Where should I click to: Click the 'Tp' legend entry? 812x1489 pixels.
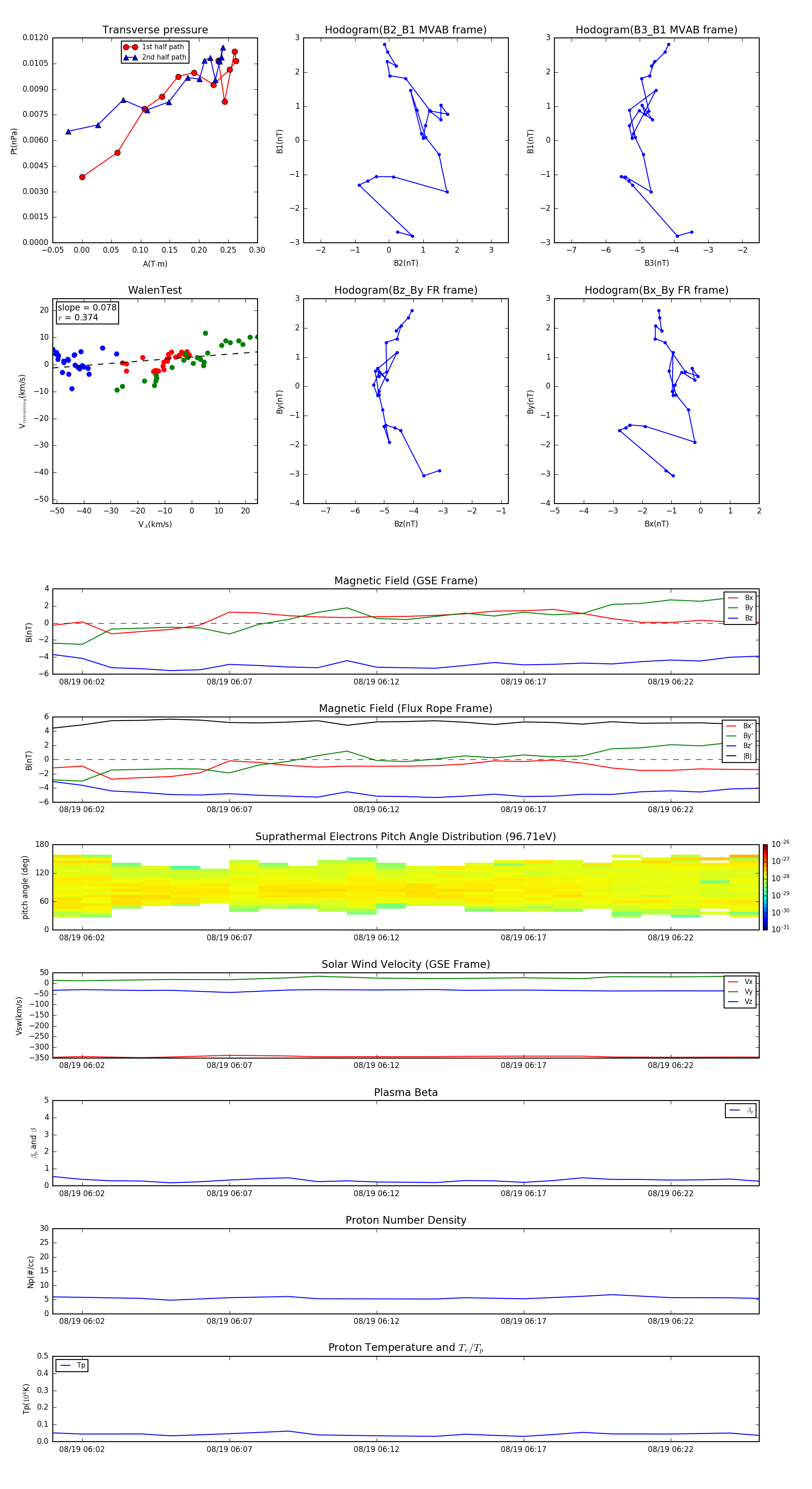tap(72, 1365)
